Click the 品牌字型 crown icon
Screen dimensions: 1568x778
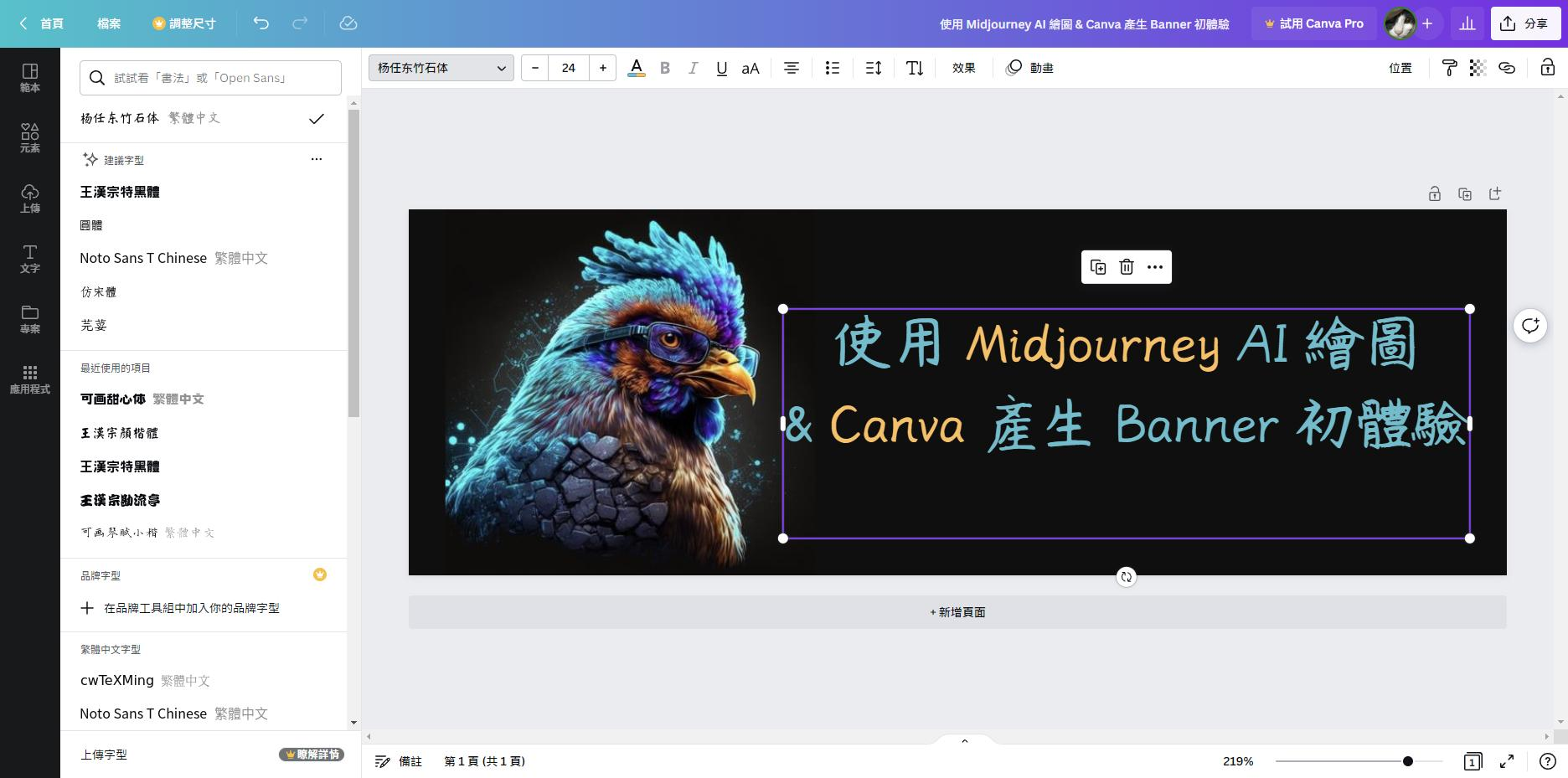(x=319, y=574)
